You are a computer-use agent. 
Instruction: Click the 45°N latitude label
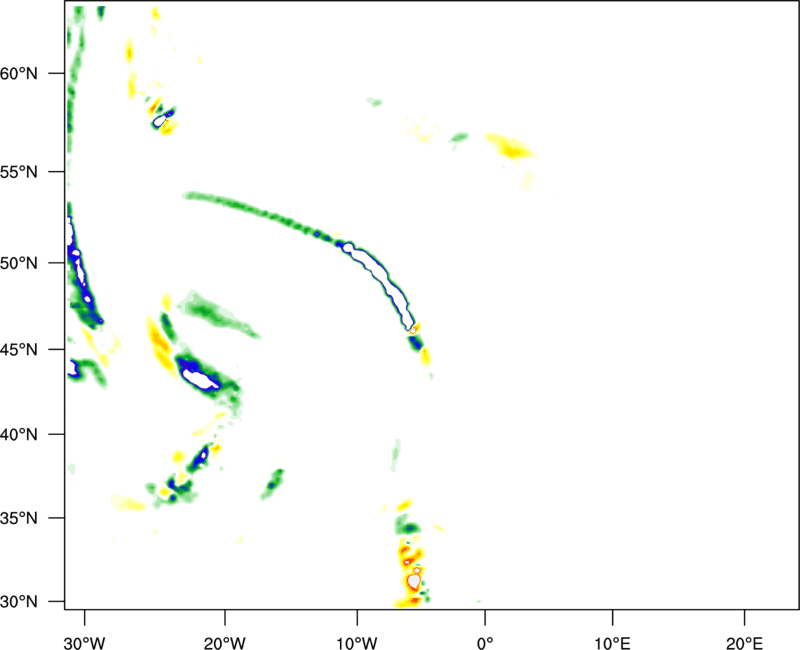click(x=19, y=349)
